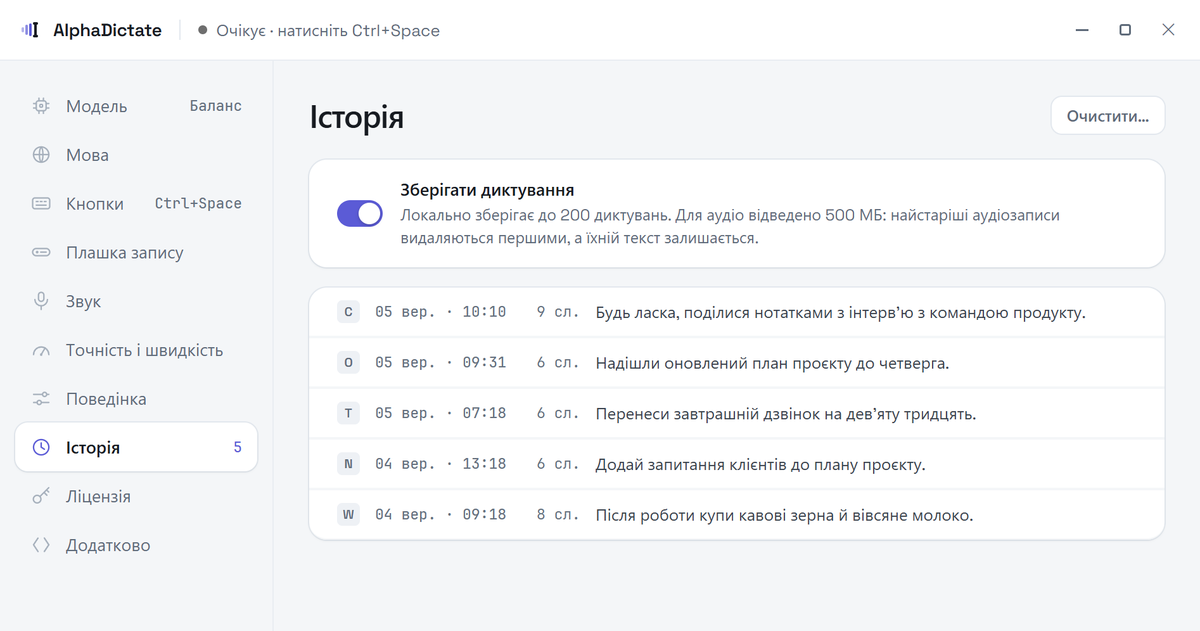The width and height of the screenshot is (1200, 631).
Task: Click the microphone icon beside Звук
Action: click(41, 301)
